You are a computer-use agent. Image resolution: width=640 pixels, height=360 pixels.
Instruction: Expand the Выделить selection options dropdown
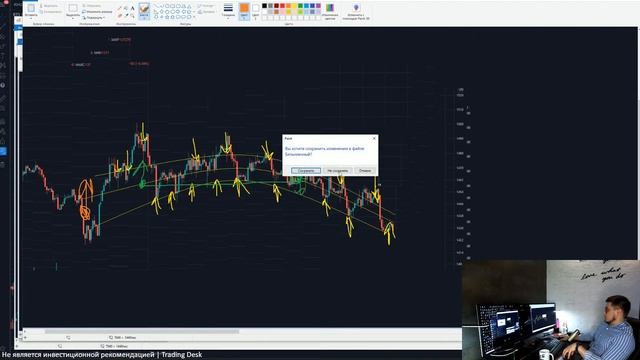pos(73,18)
